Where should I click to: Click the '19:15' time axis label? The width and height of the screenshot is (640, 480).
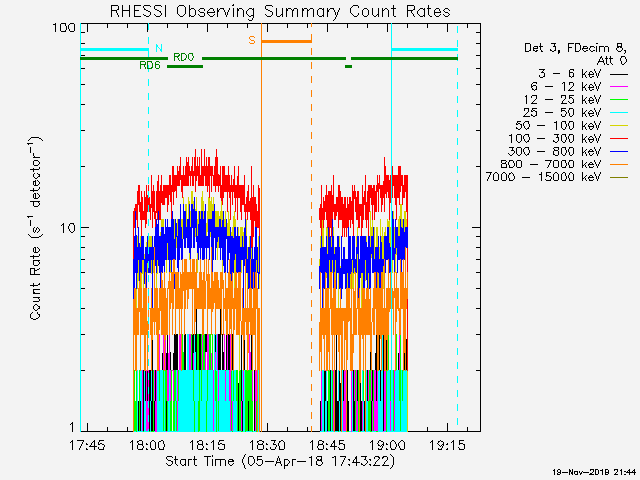[447, 445]
